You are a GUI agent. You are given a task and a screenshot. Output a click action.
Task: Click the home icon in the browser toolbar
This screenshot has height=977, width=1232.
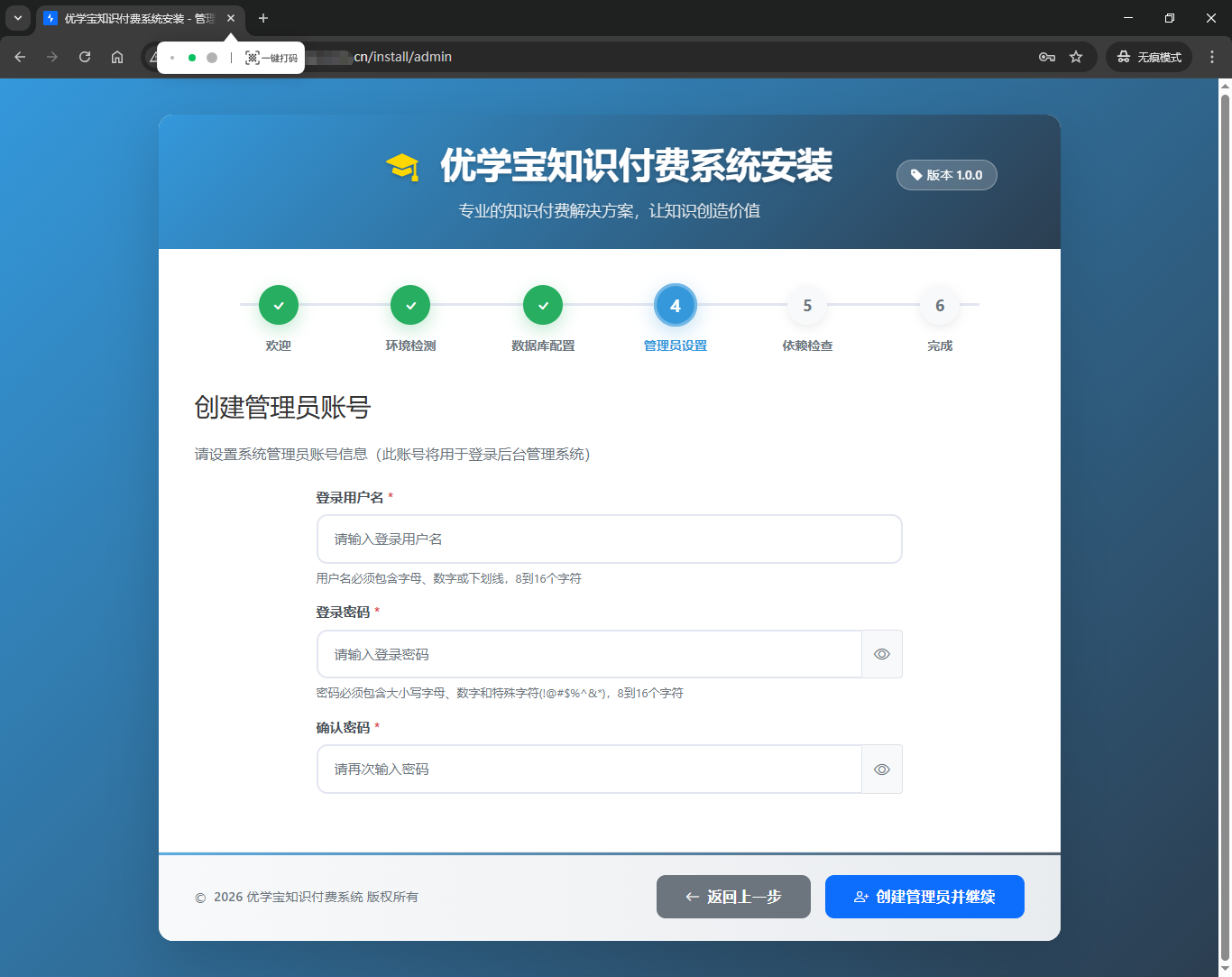coord(117,56)
